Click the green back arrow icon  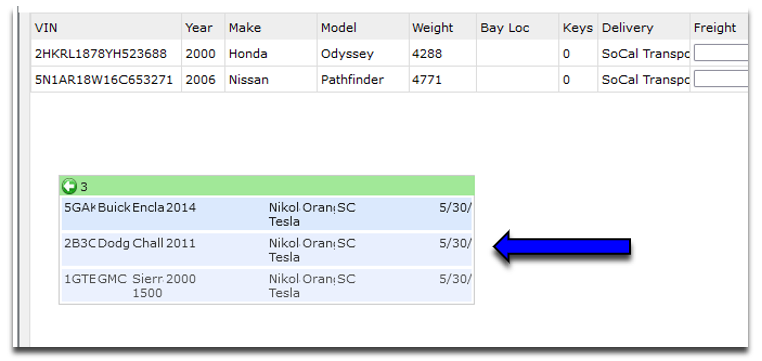pyautogui.click(x=69, y=187)
